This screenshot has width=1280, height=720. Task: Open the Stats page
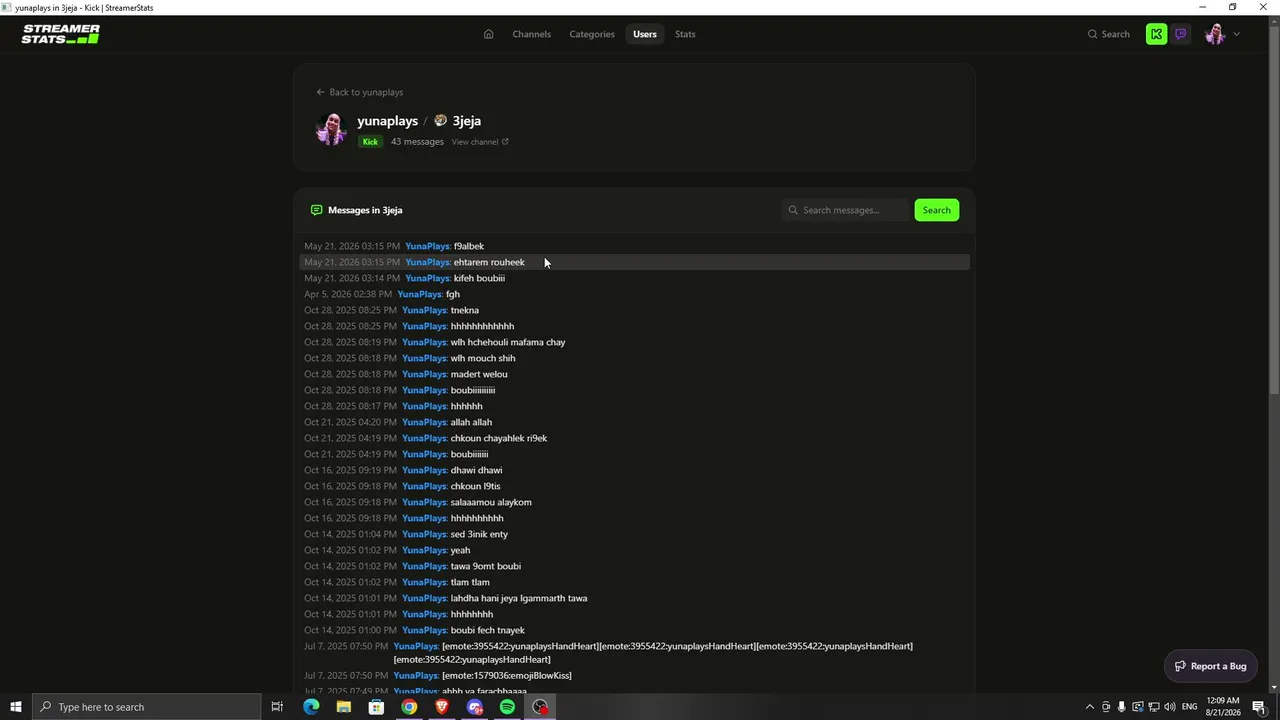pos(685,34)
